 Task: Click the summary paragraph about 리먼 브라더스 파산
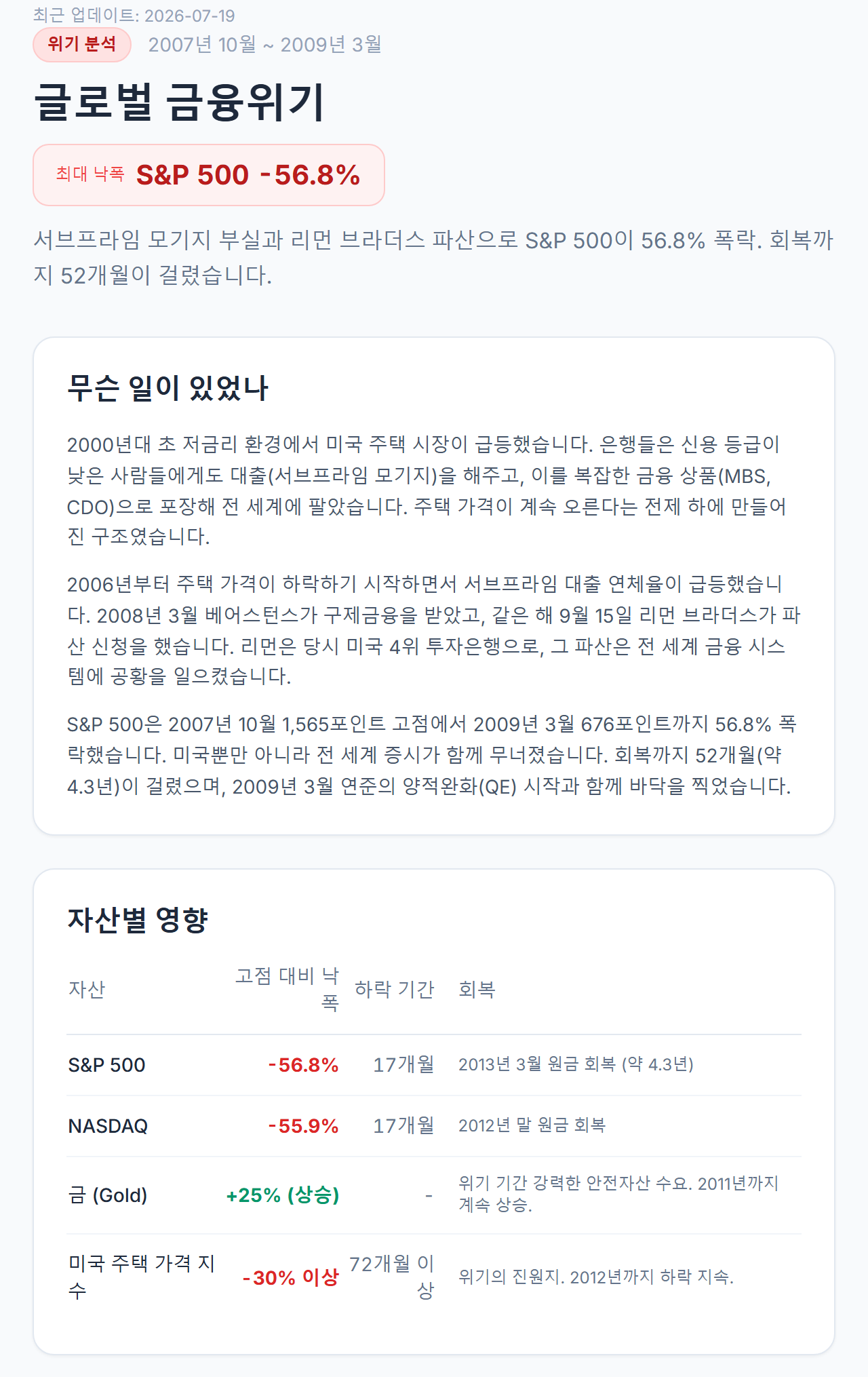click(433, 257)
